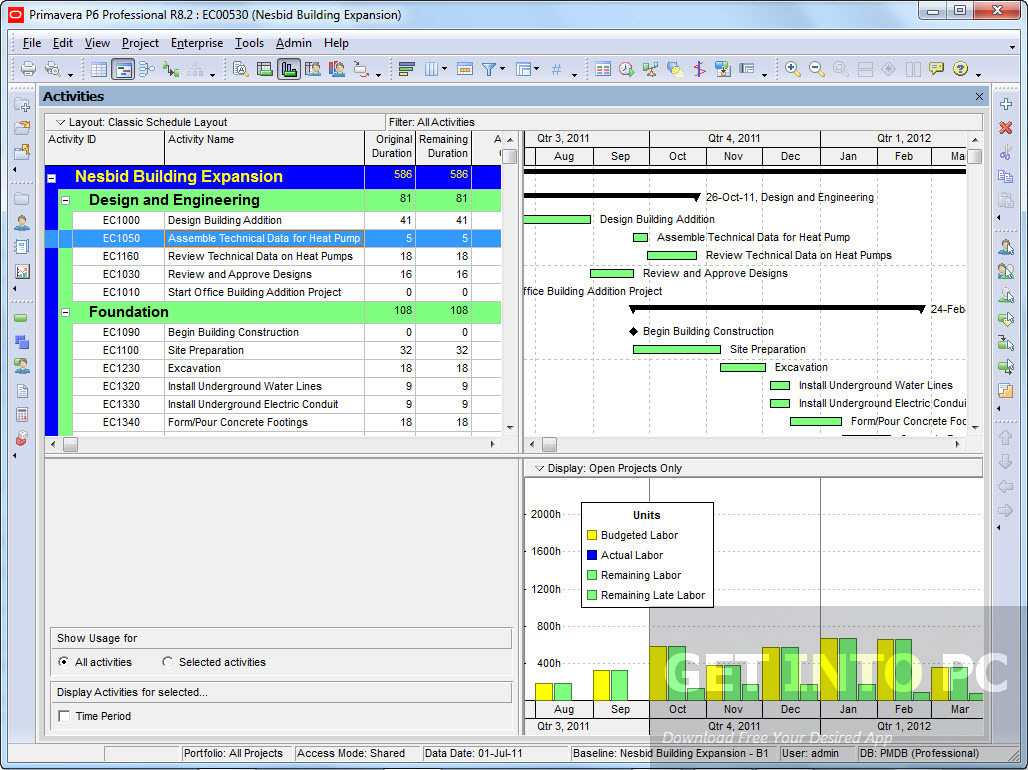Click the Activity ID column header

pyautogui.click(x=104, y=147)
